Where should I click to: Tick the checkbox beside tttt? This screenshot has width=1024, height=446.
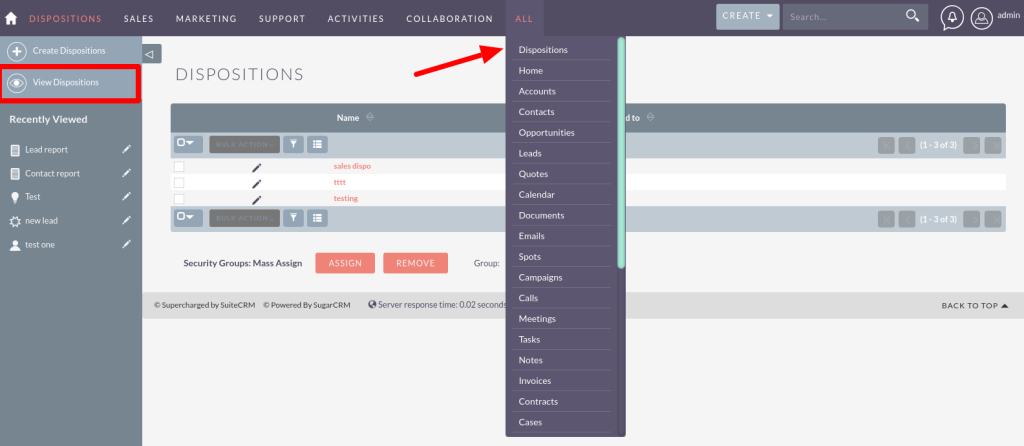pyautogui.click(x=179, y=183)
